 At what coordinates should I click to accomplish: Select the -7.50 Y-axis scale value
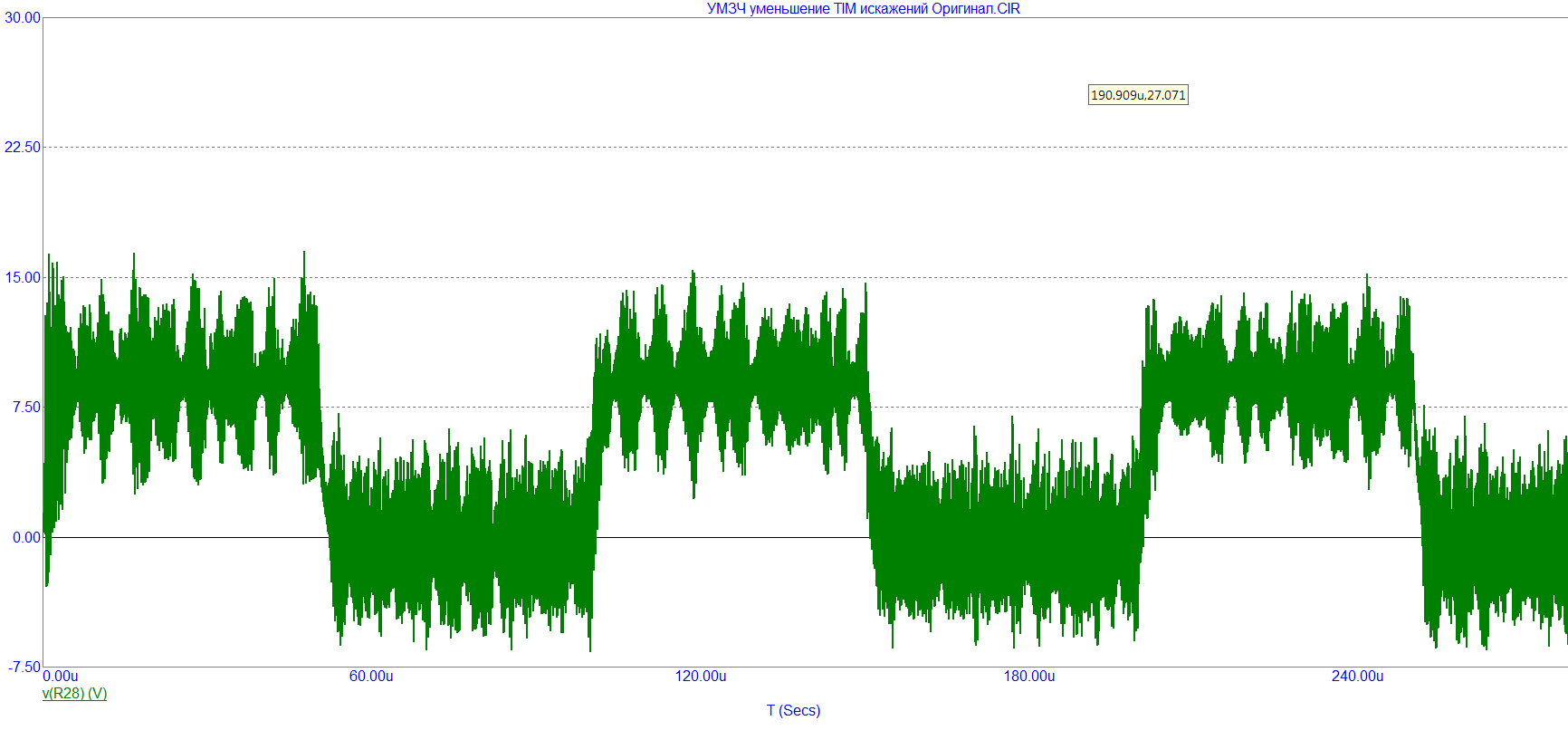24,667
